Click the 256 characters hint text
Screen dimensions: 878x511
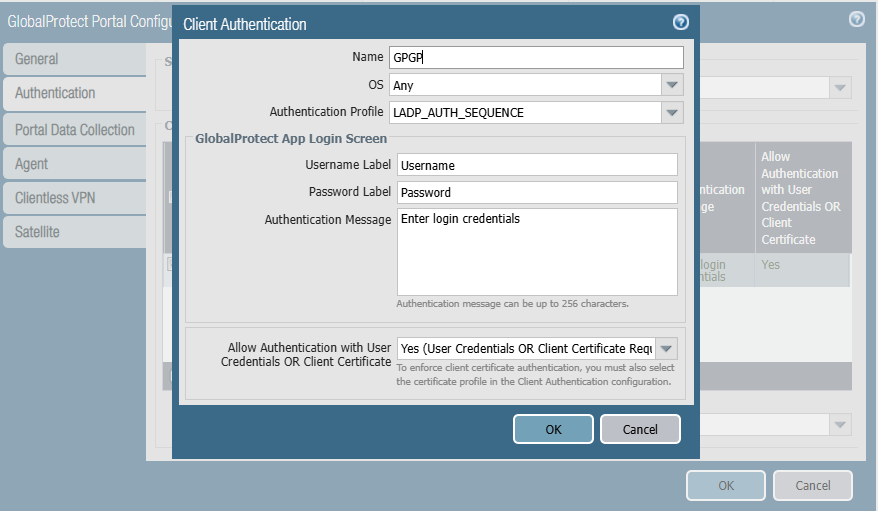(512, 304)
